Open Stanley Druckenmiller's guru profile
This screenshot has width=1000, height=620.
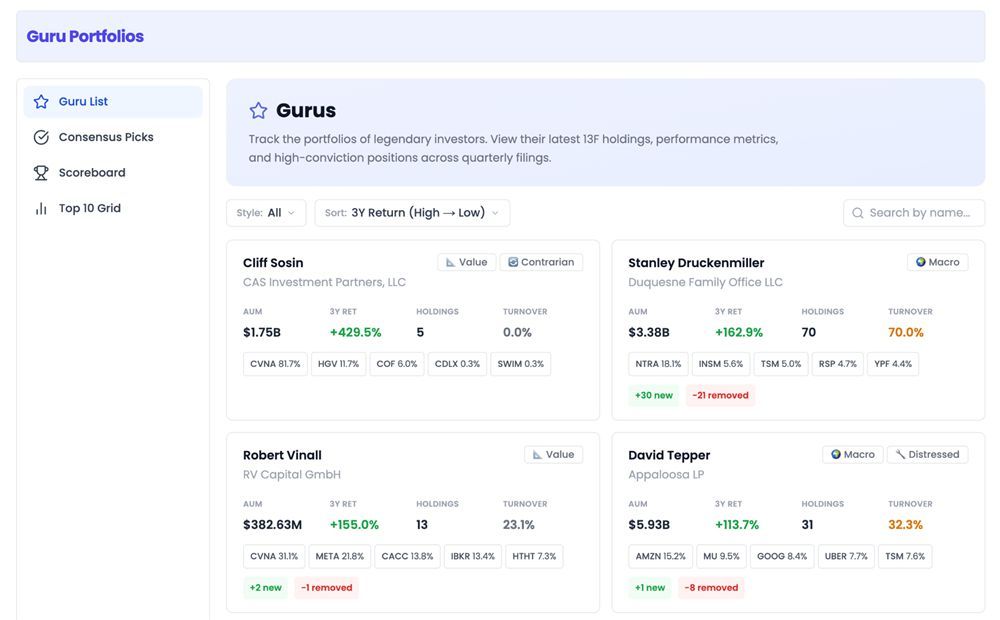[x=696, y=263]
